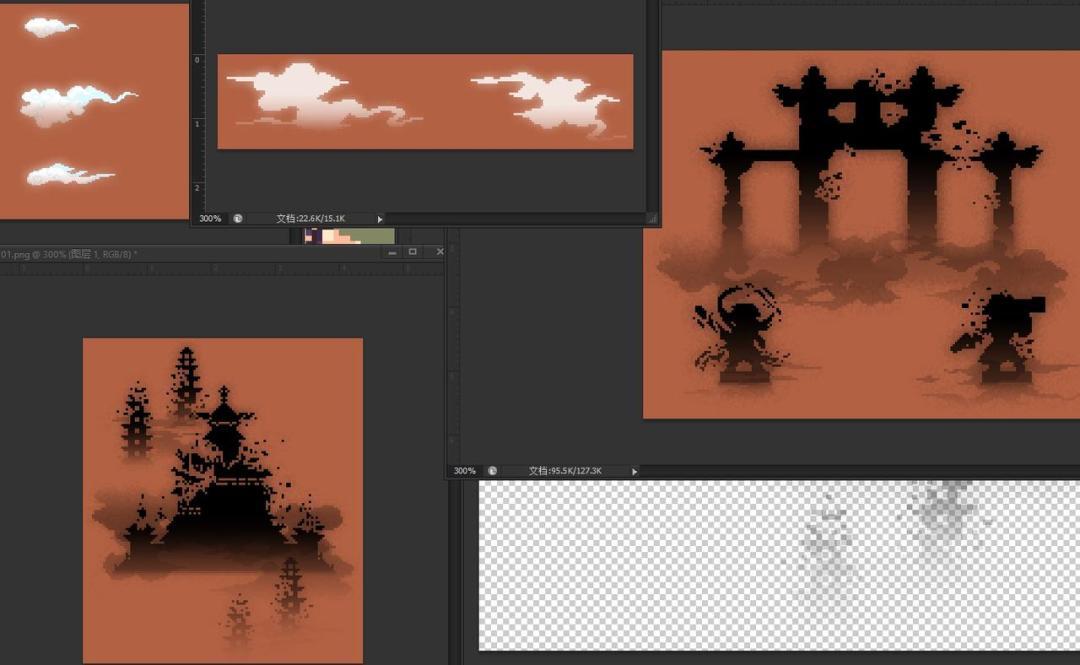
Task: Open status menu arrow next to 95.5K/127.3K
Action: tap(634, 471)
